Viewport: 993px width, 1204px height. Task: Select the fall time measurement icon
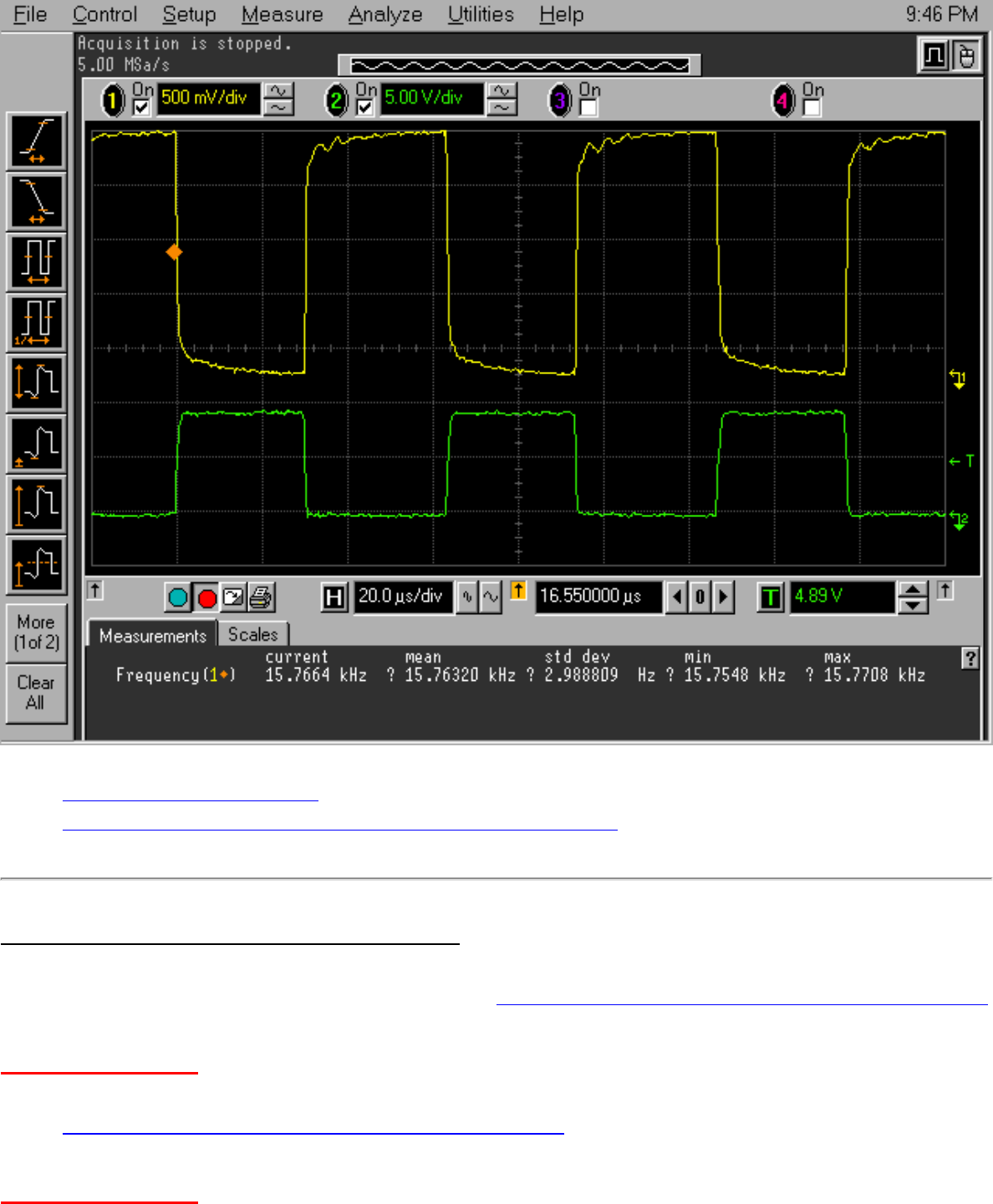pyautogui.click(x=37, y=201)
